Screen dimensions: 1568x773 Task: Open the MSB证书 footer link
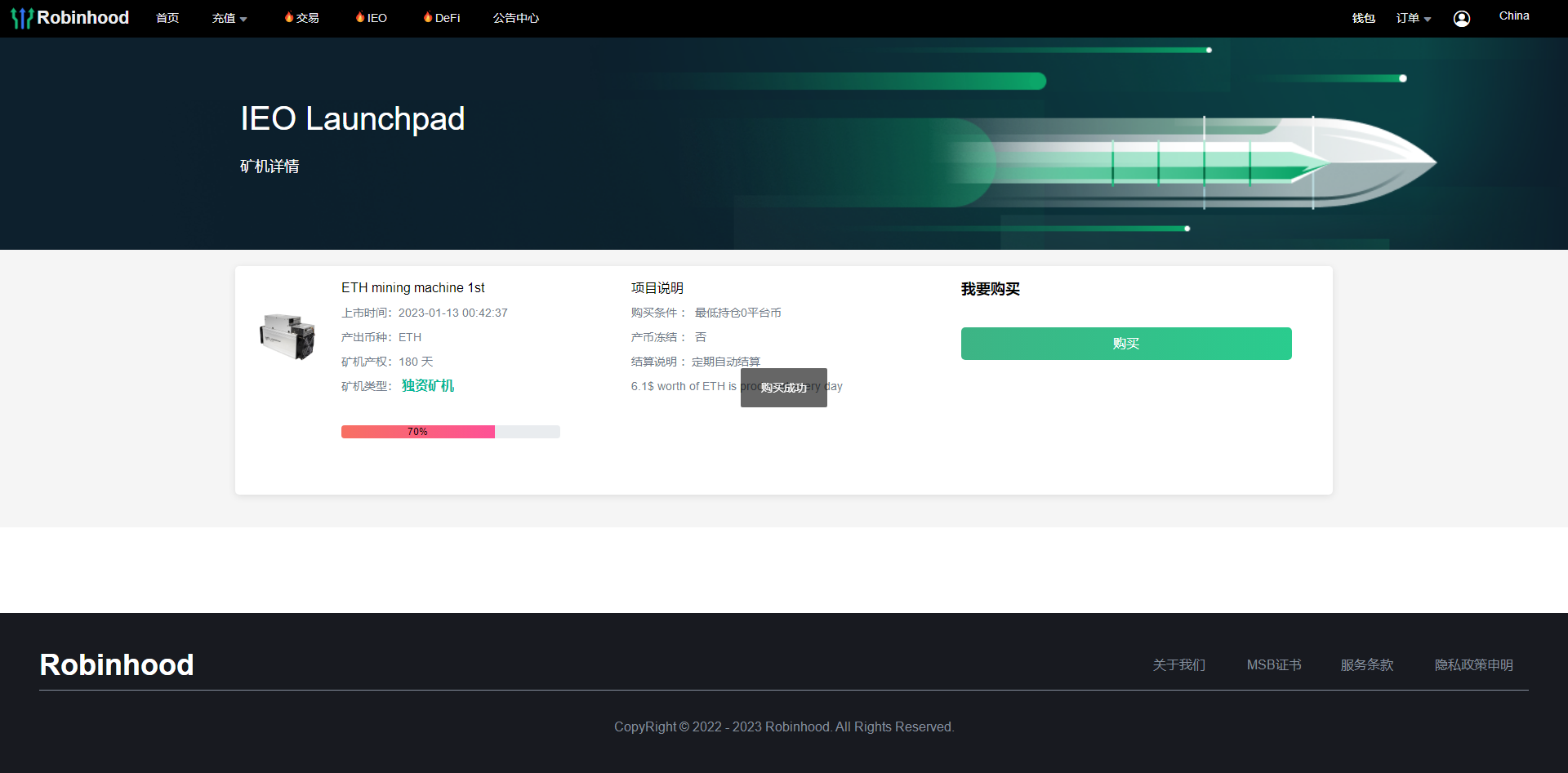(1274, 665)
